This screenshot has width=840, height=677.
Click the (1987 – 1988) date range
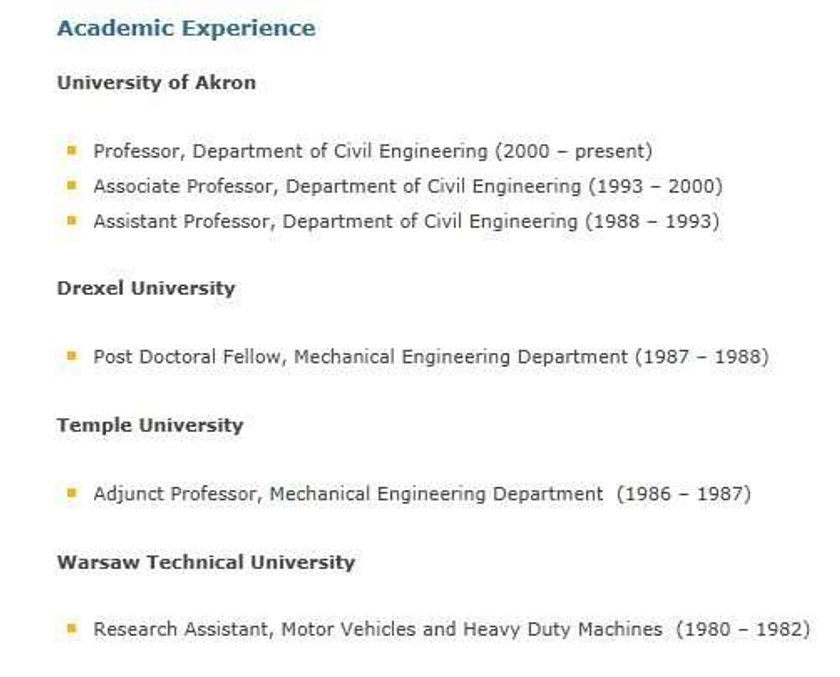702,357
